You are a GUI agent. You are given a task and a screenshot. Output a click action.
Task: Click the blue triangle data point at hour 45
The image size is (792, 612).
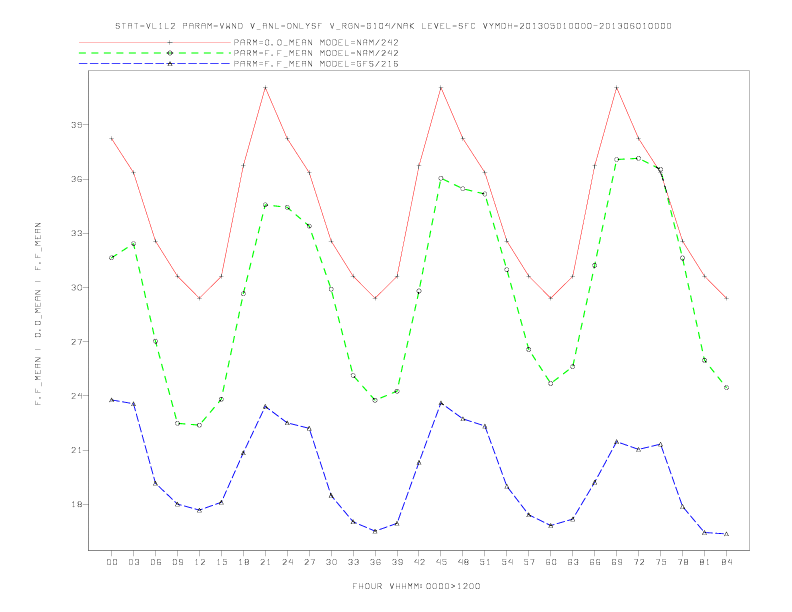pos(441,403)
